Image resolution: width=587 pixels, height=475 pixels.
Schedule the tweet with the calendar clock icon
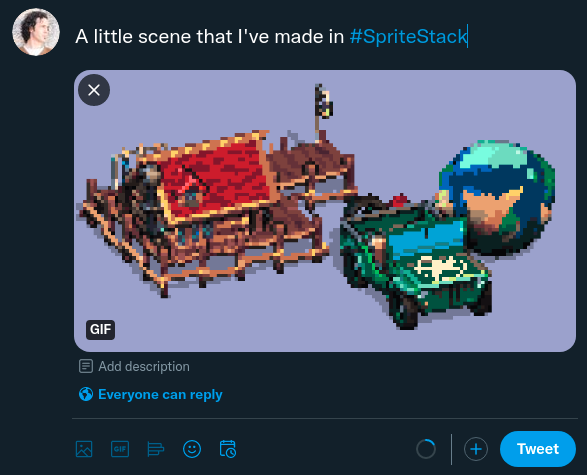point(228,449)
